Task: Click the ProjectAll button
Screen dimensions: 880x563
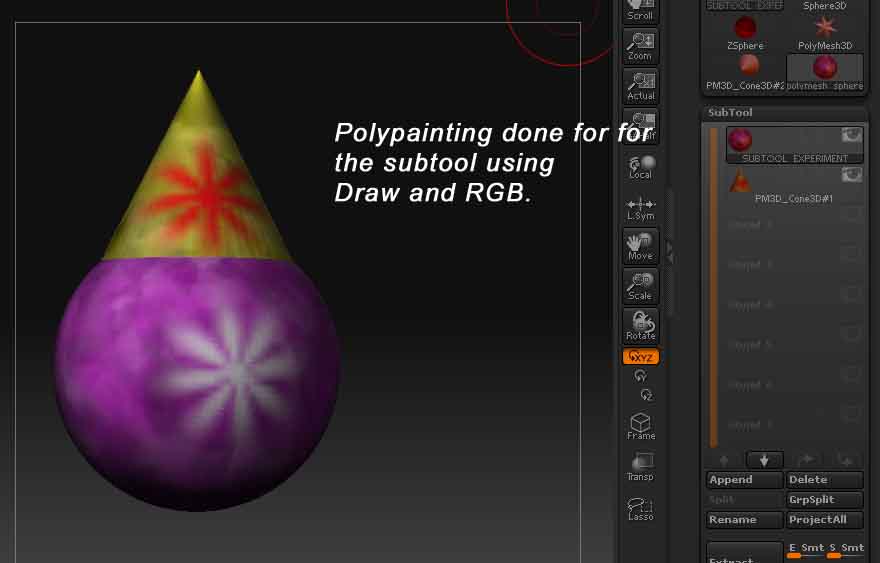Action: coord(824,520)
